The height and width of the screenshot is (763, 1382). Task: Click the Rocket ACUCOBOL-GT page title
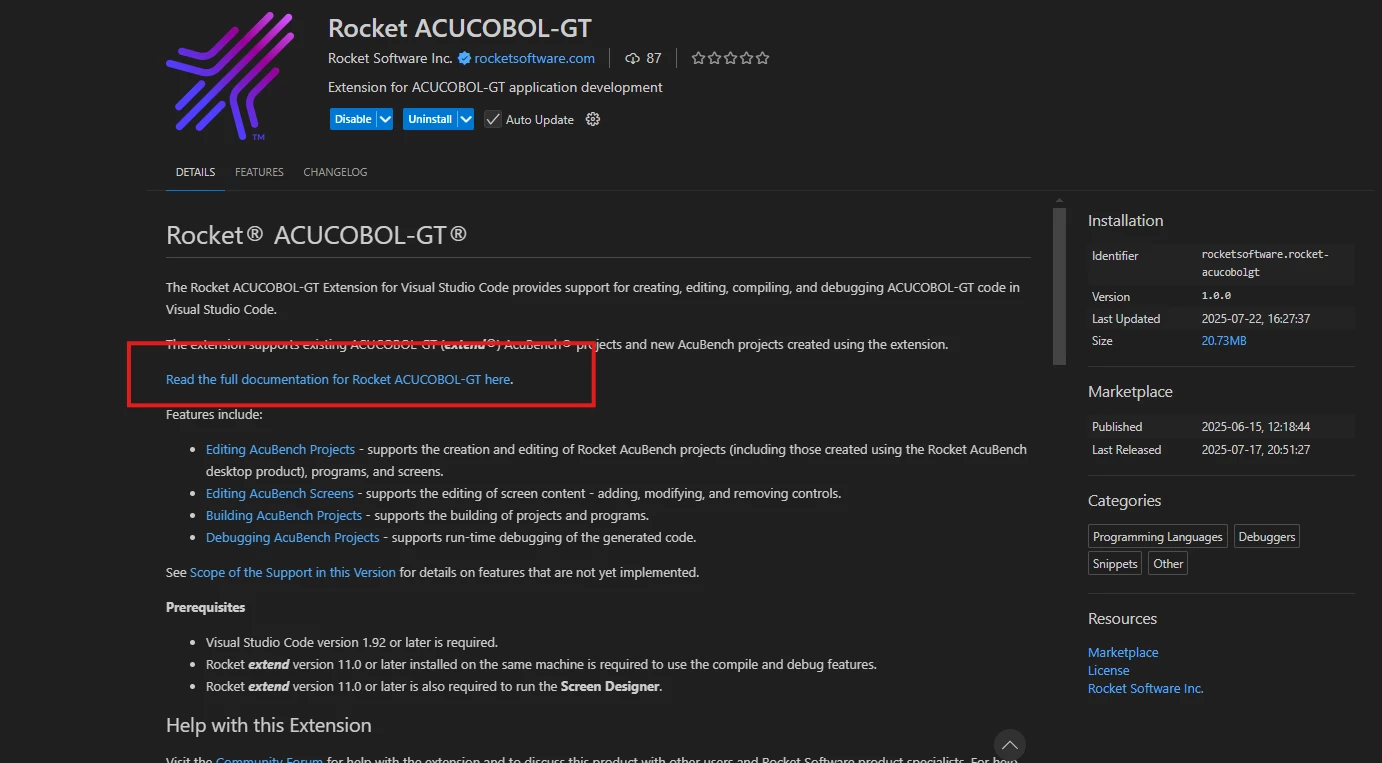click(460, 27)
